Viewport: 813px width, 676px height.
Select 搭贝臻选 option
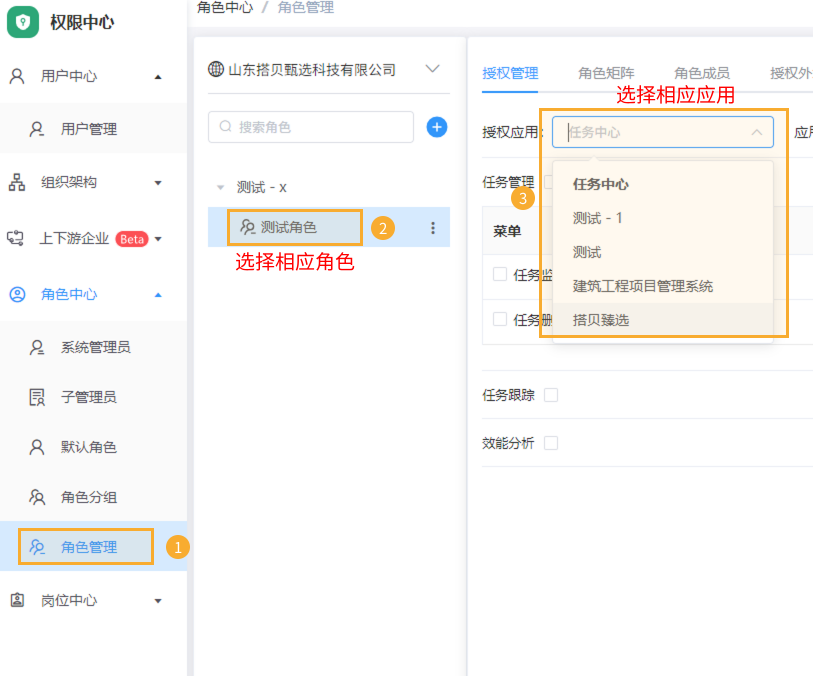(x=663, y=320)
